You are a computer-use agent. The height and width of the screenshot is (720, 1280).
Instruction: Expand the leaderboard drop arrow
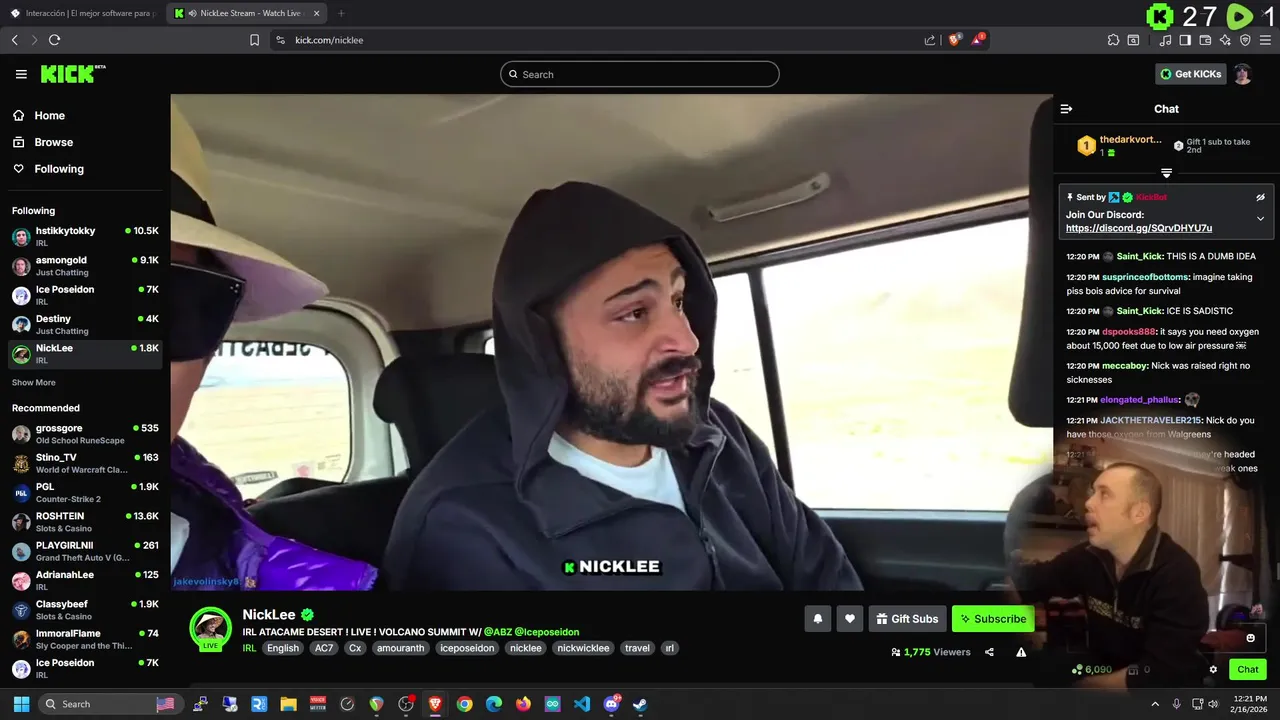tap(1166, 173)
